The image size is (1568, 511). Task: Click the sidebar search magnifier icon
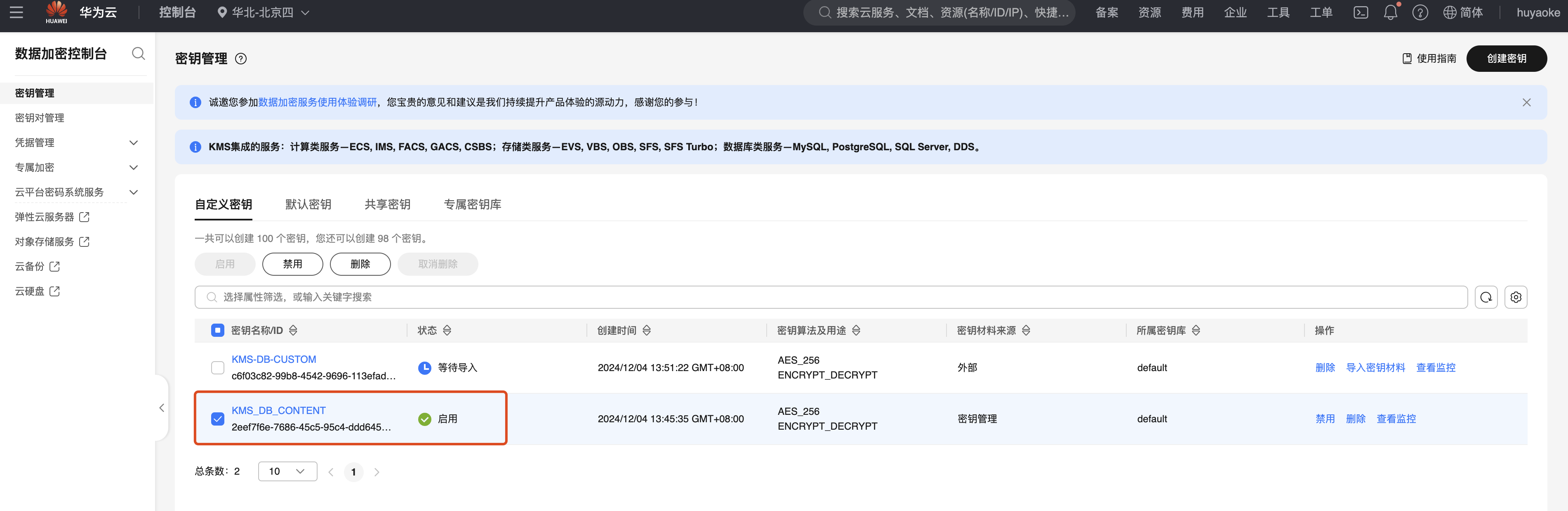(x=138, y=54)
